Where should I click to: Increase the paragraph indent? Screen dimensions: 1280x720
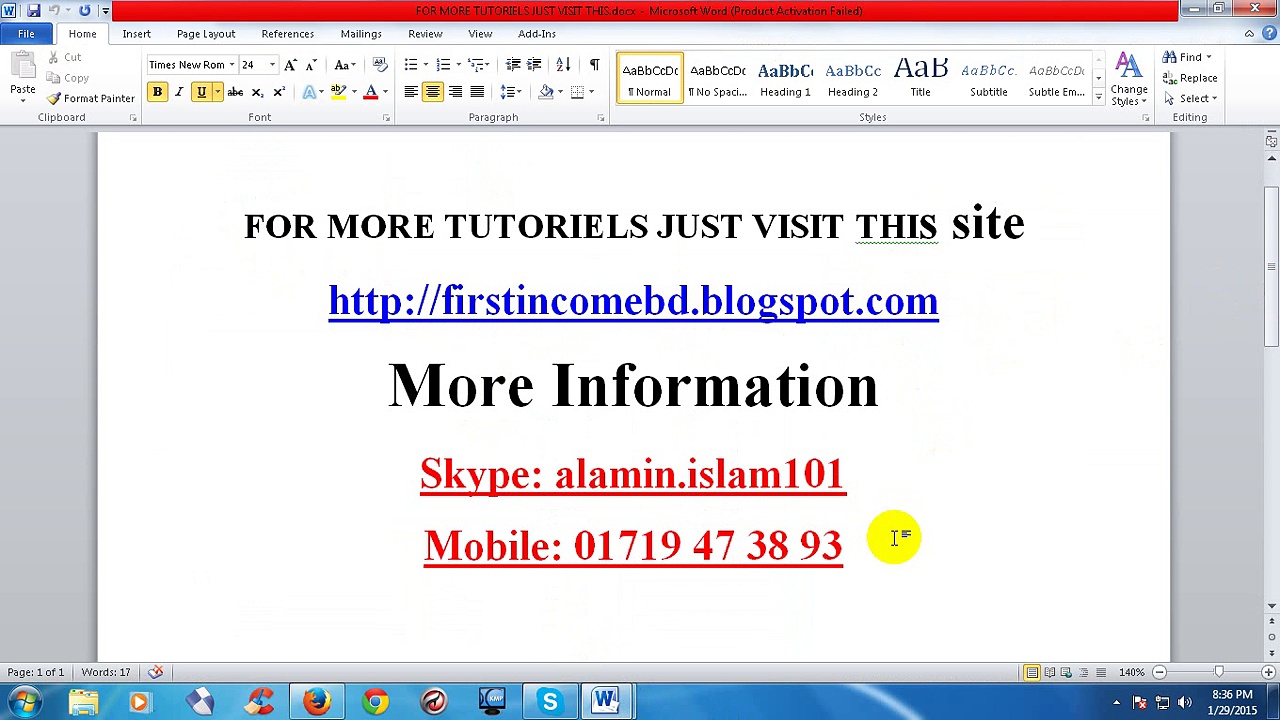tap(534, 65)
